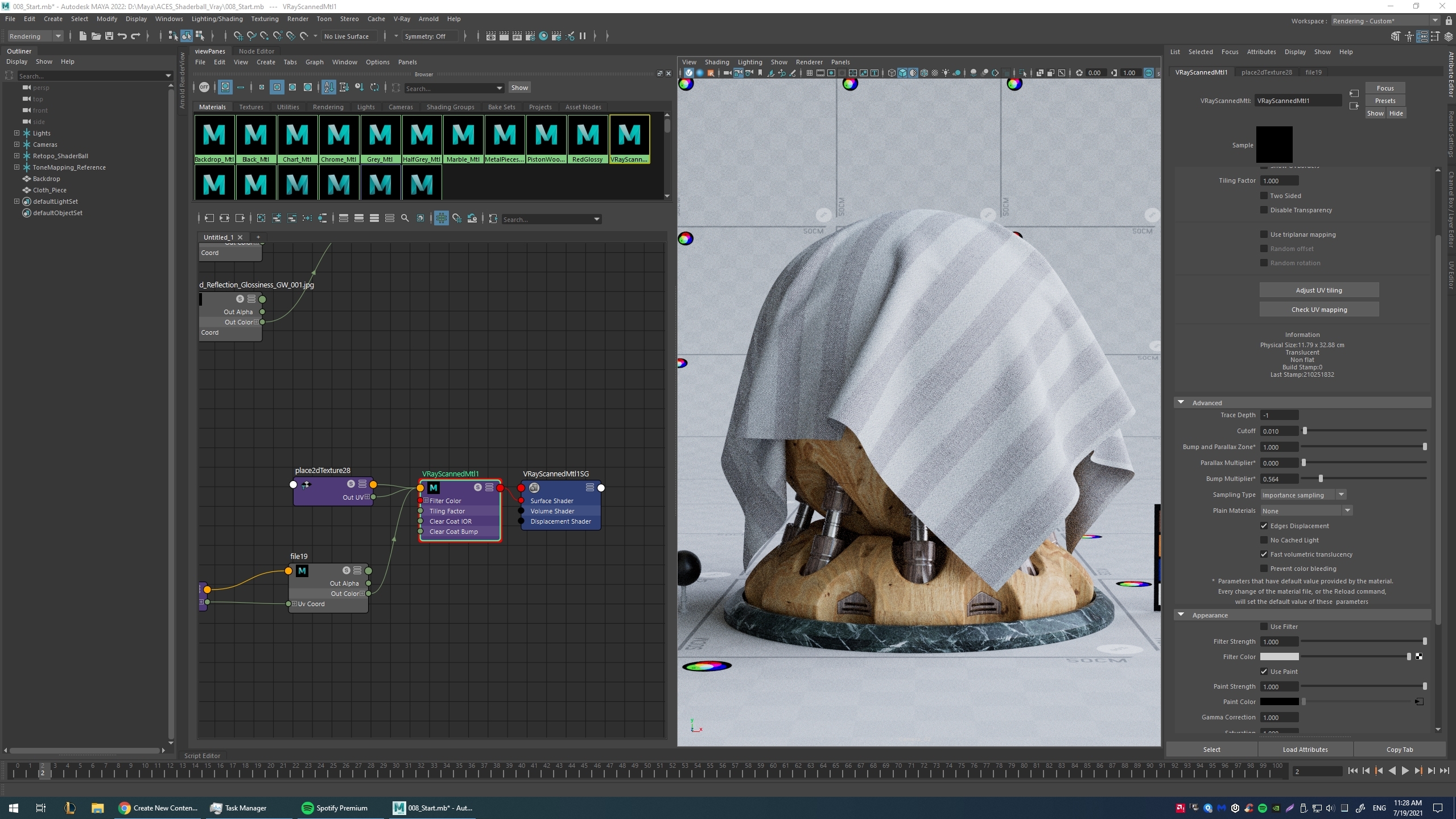Collapse the Advanced section
The image size is (1456, 819).
coord(1181,402)
